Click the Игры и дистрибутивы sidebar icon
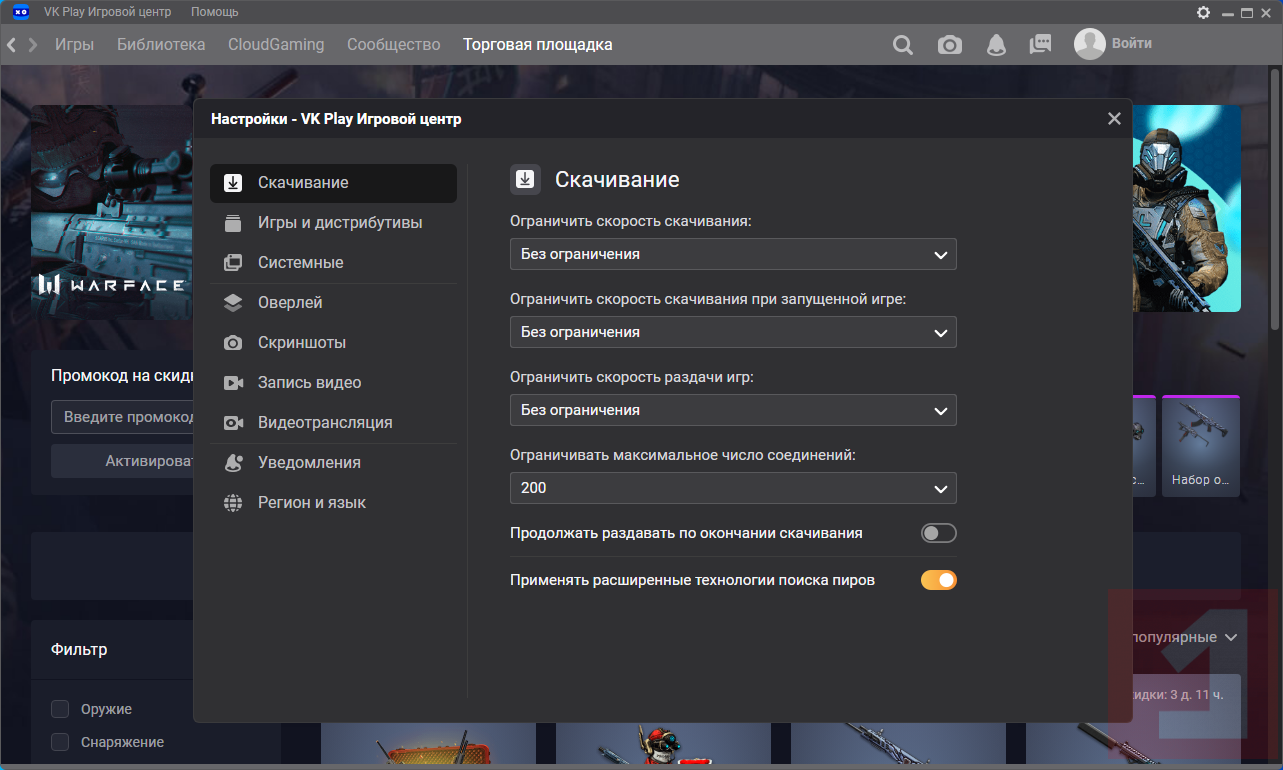This screenshot has height=770, width=1283. (233, 223)
